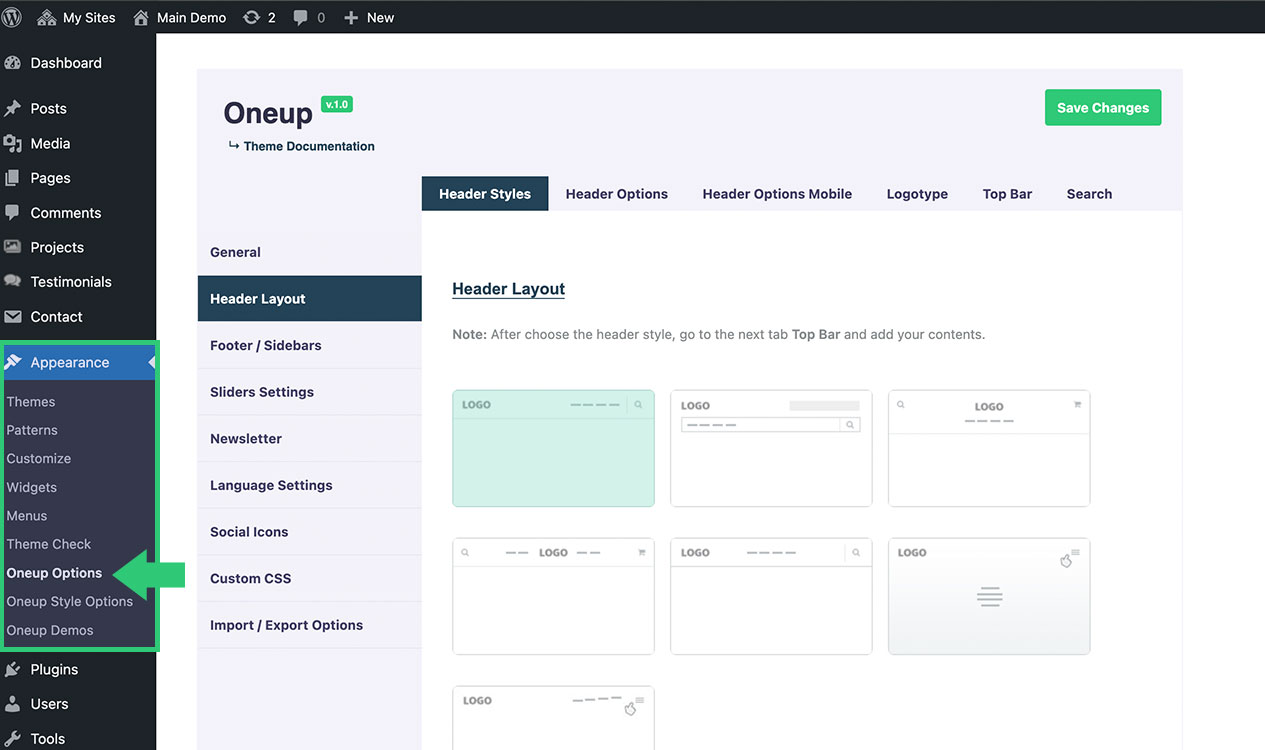Click the Posts pushpin icon
The image size is (1265, 750).
click(x=13, y=108)
